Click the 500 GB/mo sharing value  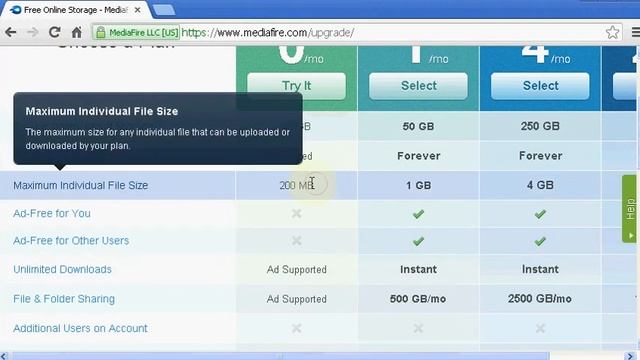point(418,299)
